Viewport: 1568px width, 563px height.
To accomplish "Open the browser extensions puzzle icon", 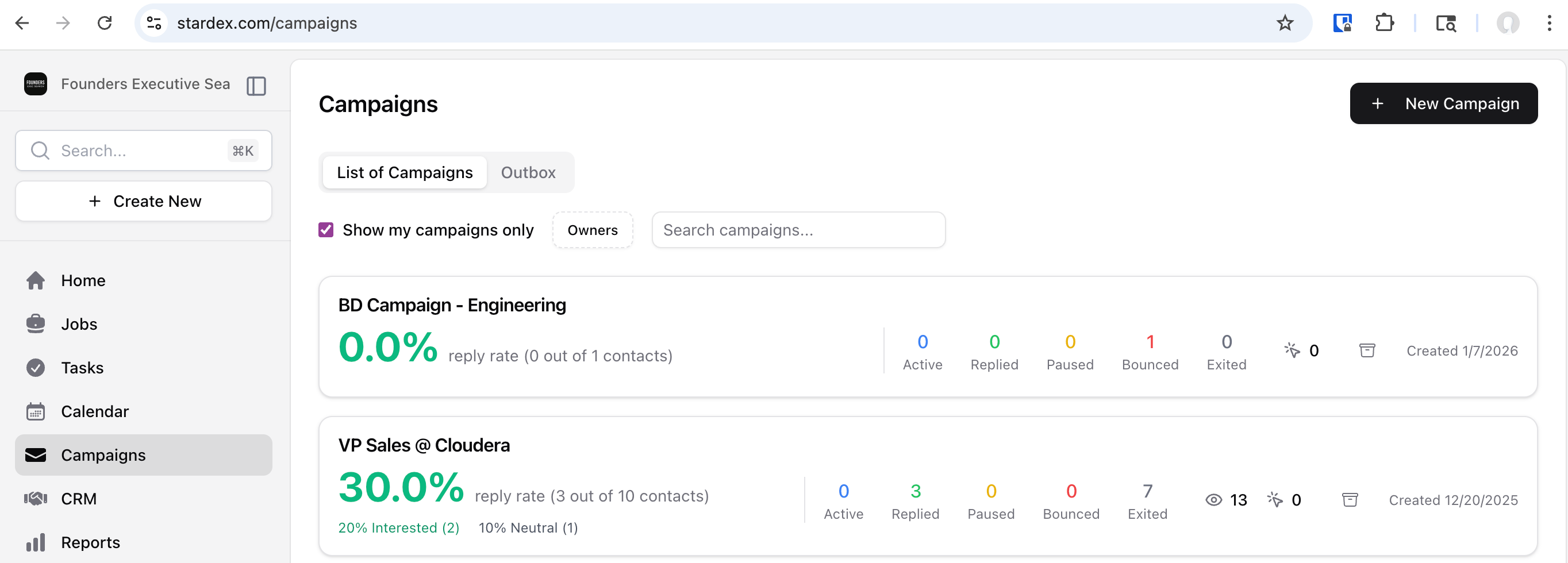I will 1384,23.
